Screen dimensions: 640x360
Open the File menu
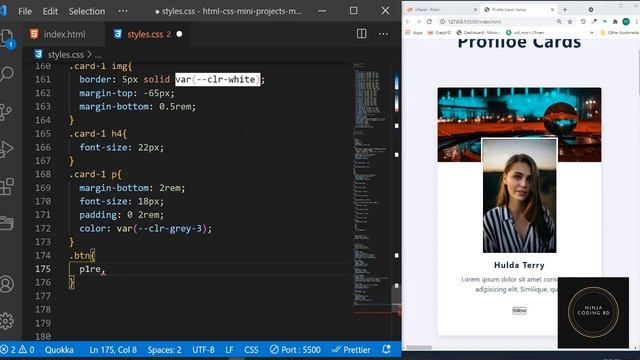(x=25, y=11)
